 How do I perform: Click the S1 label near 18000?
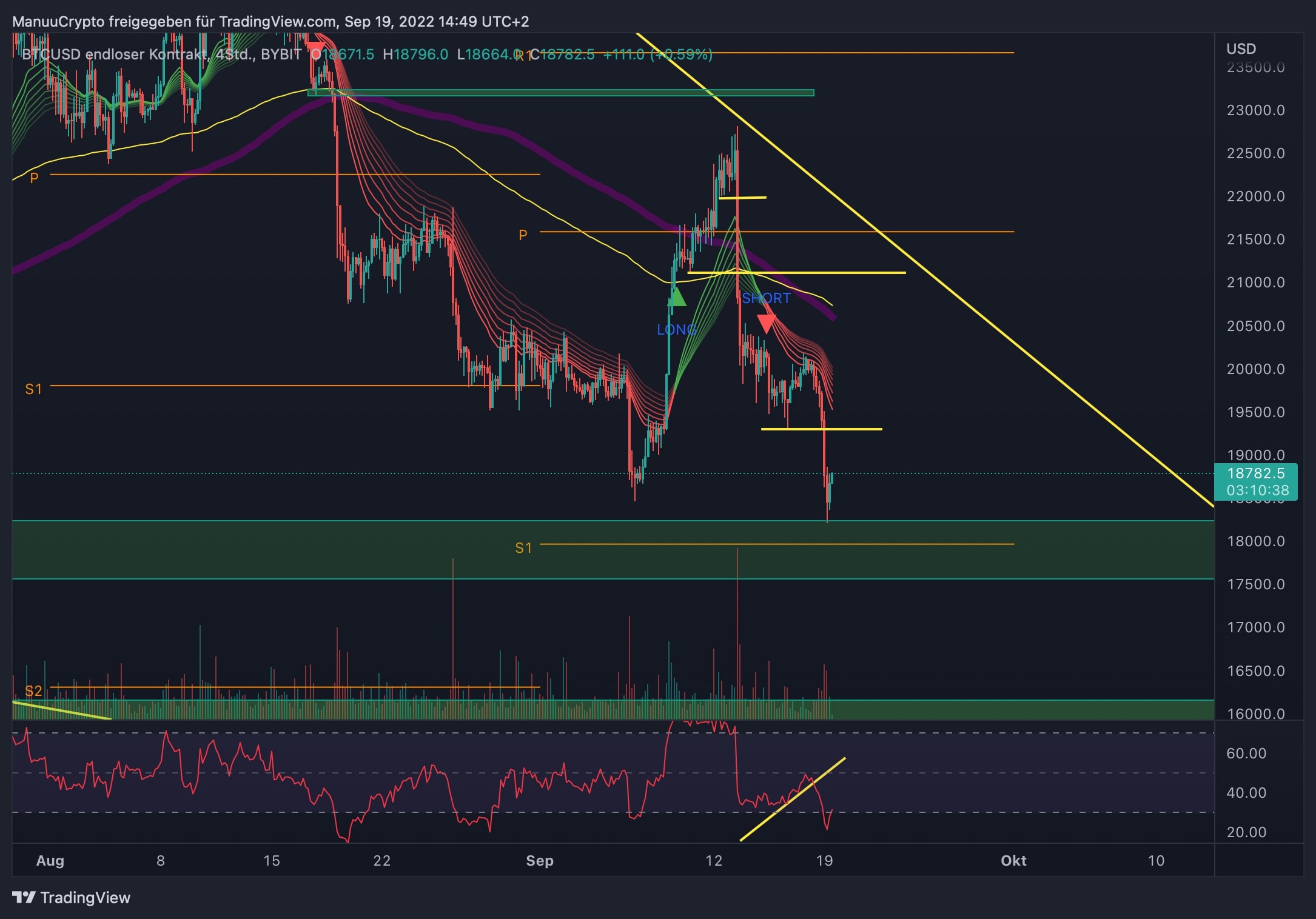point(523,548)
